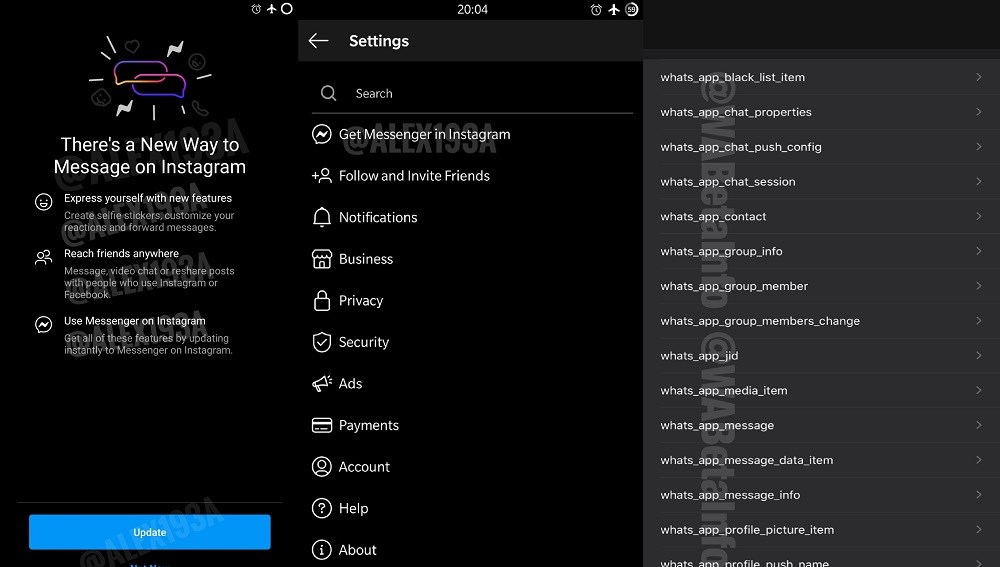Screen dimensions: 1000x567
Task: Go back using the Settings arrow
Action: click(x=318, y=41)
